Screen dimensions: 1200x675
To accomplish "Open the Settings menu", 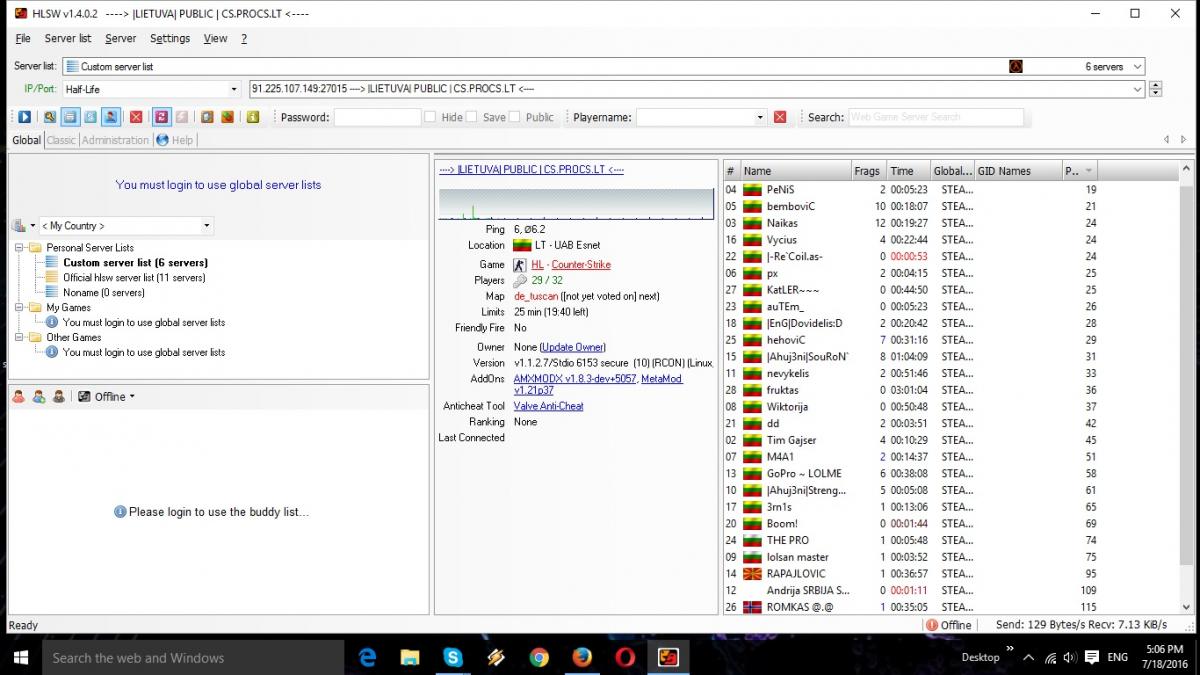I will [x=170, y=38].
